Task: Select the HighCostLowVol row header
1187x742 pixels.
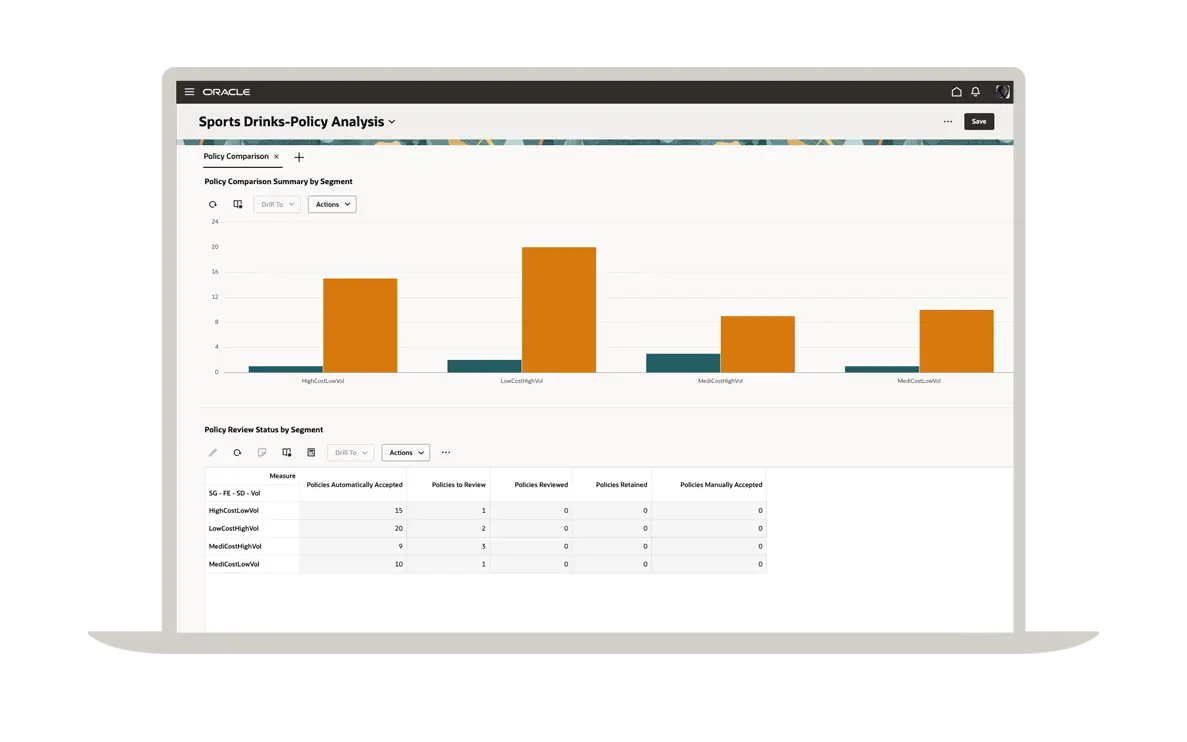Action: [x=234, y=510]
